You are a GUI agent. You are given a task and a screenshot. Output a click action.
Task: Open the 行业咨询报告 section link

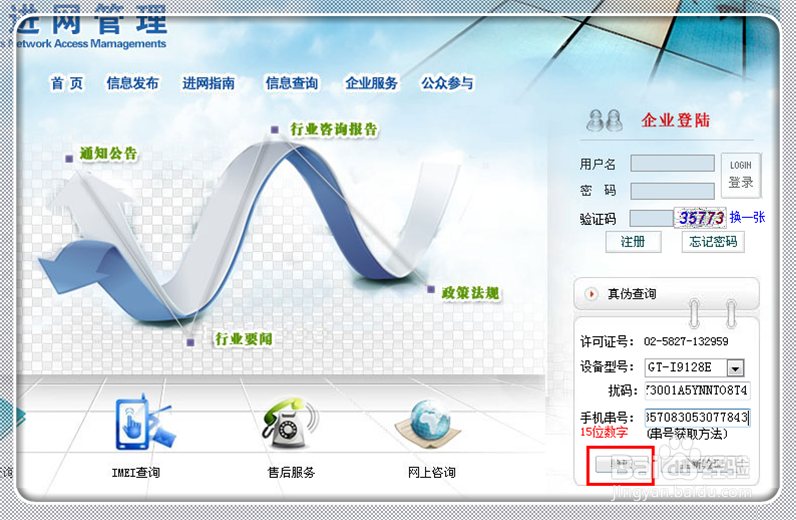point(334,129)
